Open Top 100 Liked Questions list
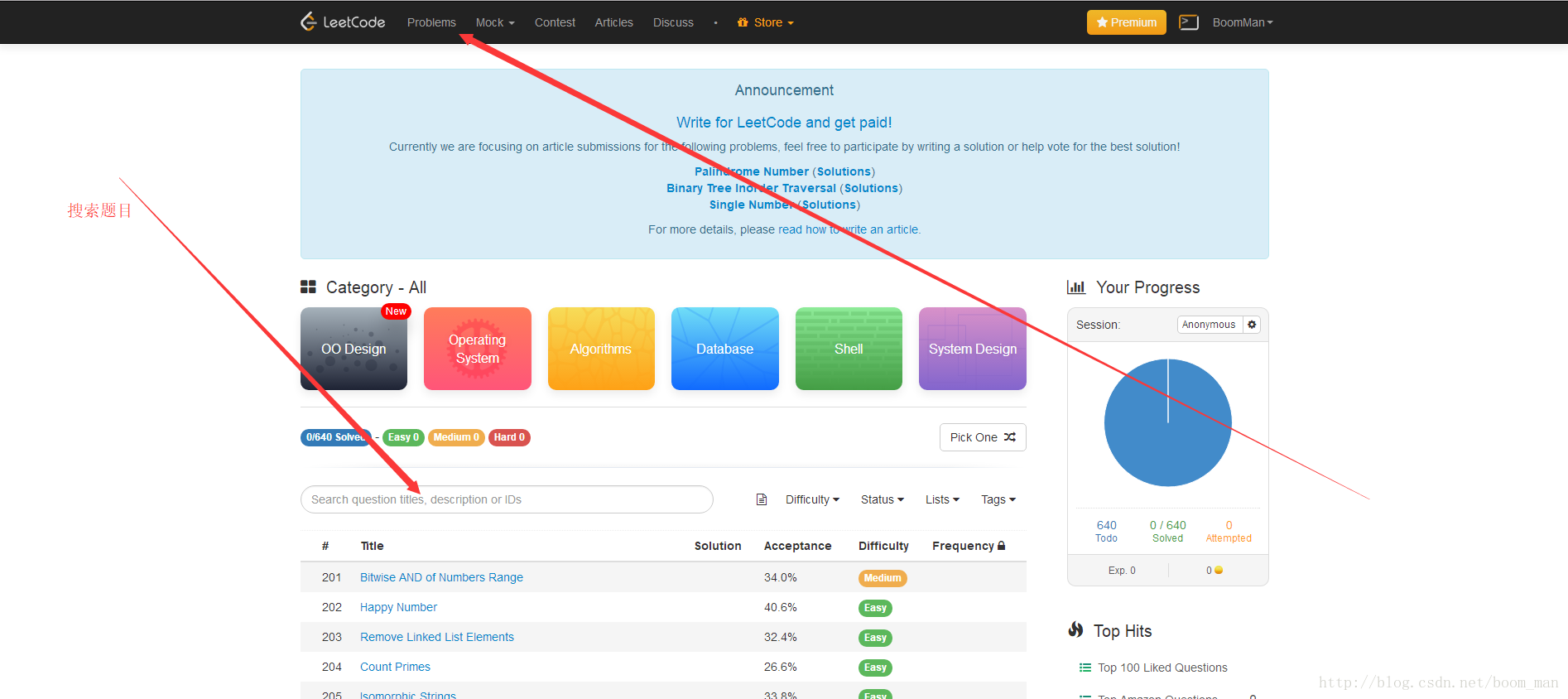 1162,668
